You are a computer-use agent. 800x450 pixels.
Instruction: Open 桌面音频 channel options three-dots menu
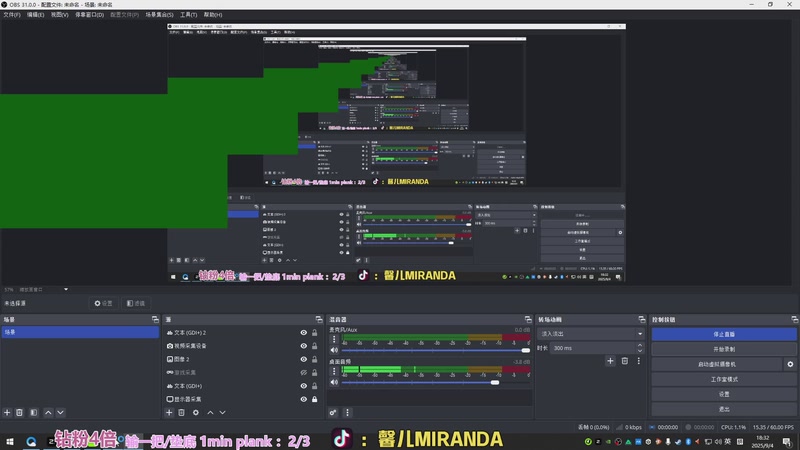coord(334,371)
